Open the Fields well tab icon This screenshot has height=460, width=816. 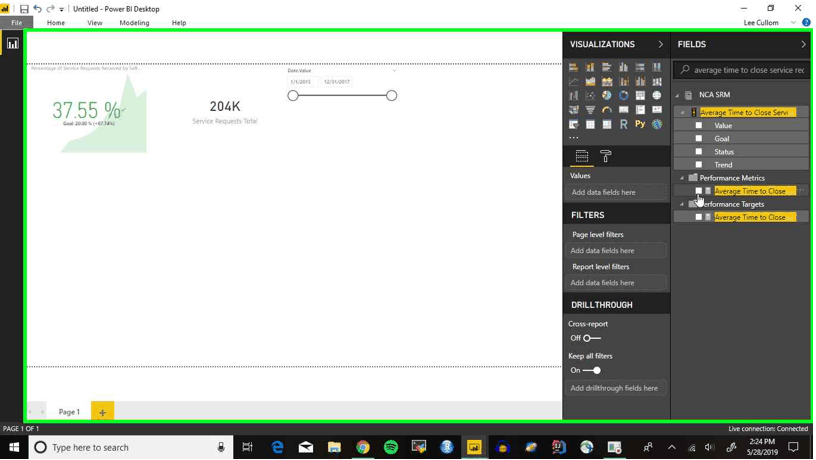[582, 156]
